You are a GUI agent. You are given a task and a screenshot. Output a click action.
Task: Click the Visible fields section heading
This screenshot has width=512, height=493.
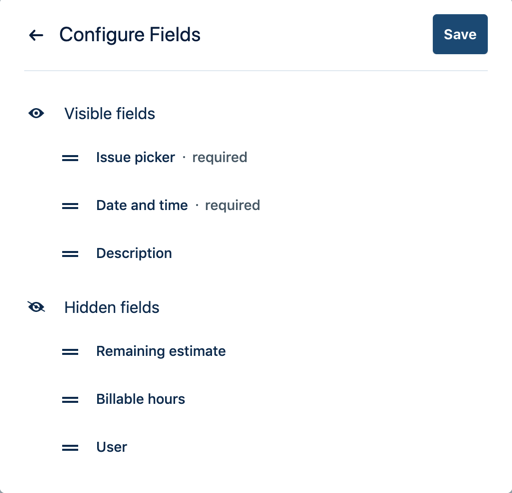(x=110, y=113)
